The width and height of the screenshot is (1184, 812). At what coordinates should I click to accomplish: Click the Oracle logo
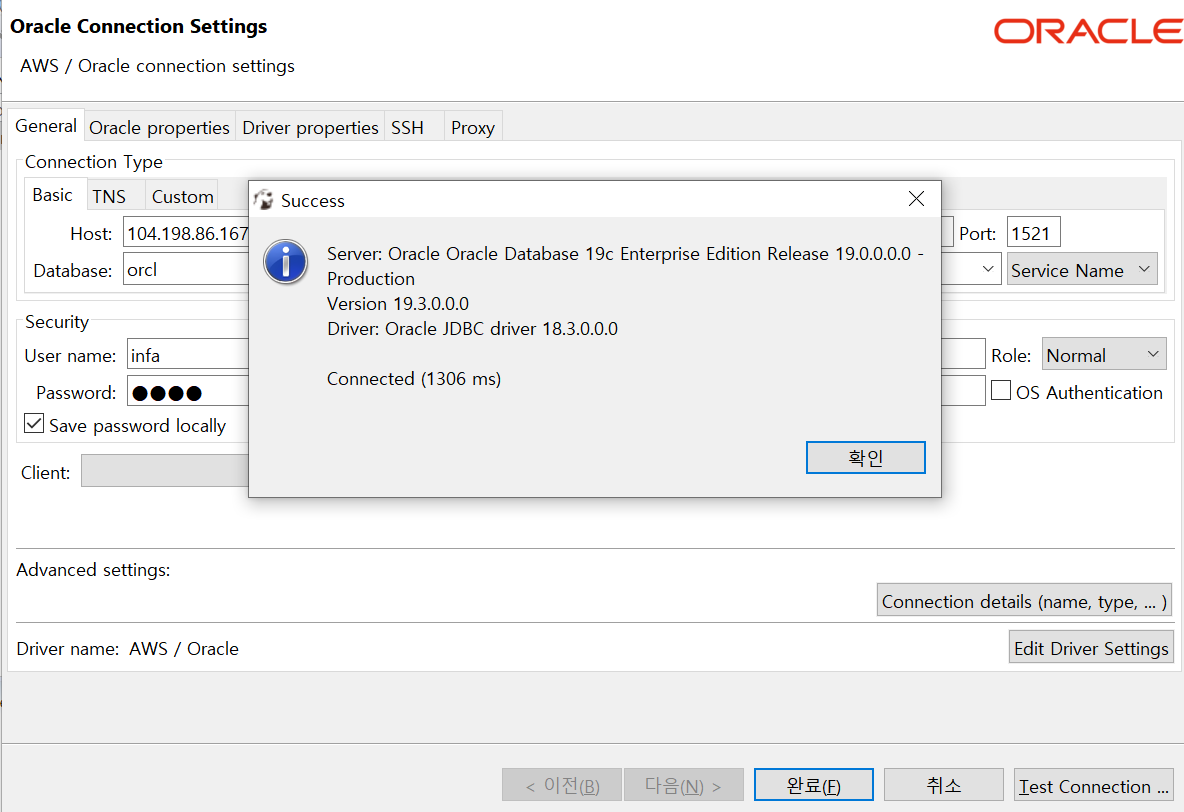[1087, 31]
